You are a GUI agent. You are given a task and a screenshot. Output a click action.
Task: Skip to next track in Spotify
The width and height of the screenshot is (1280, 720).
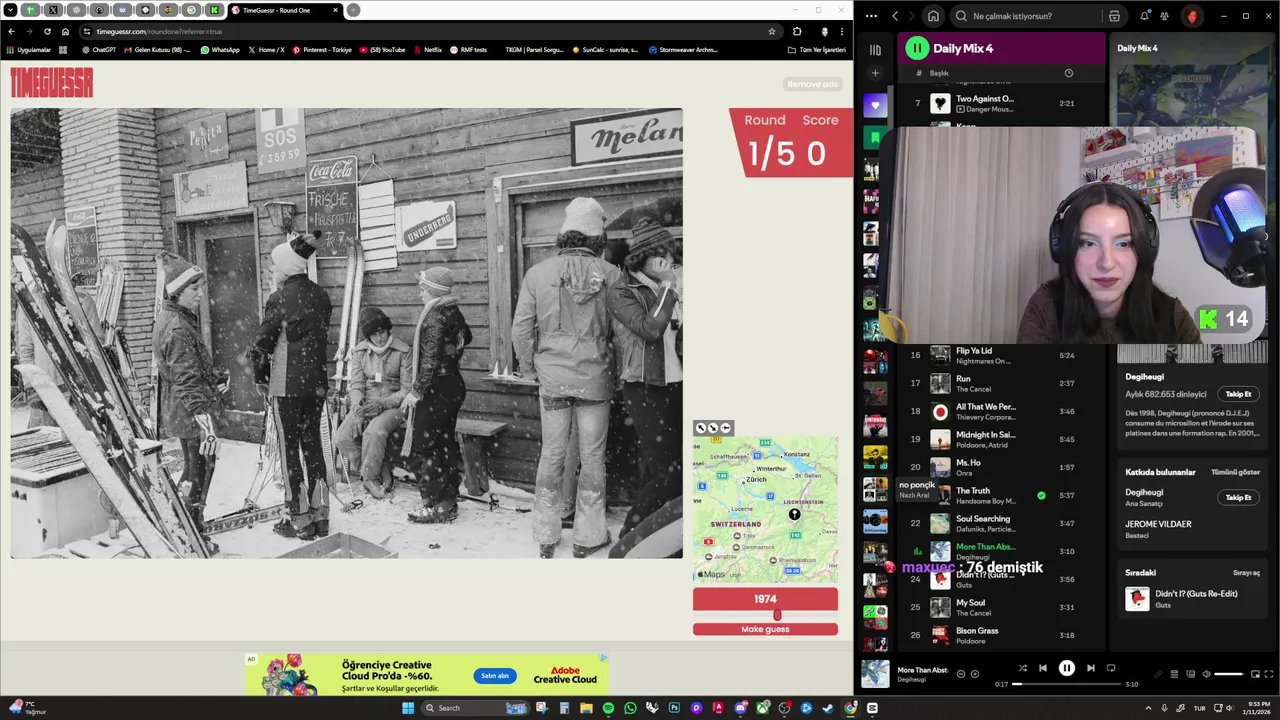click(x=1091, y=668)
